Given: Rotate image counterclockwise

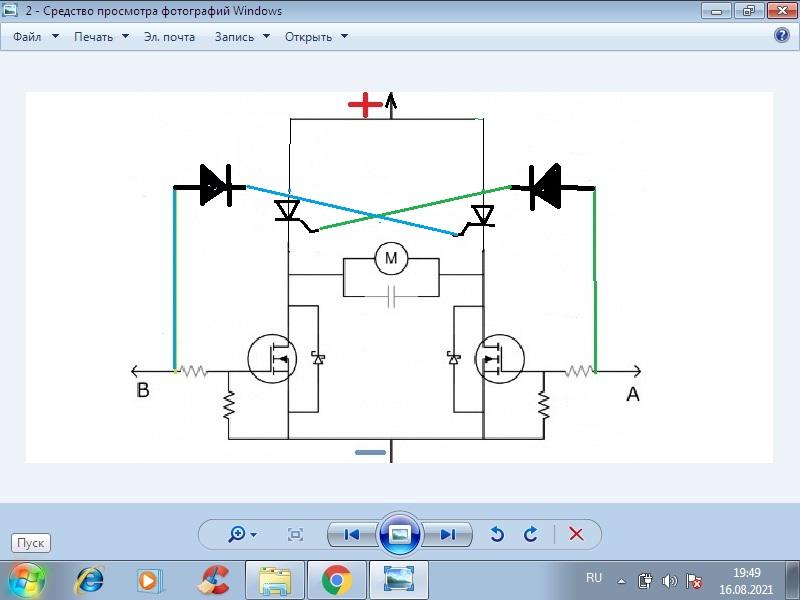Looking at the screenshot, I should click(x=497, y=534).
